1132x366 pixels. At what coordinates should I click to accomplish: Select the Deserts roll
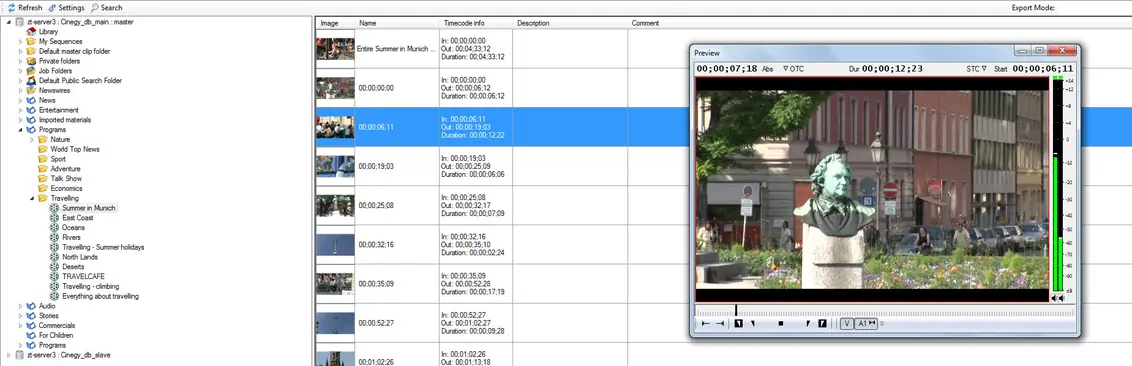pyautogui.click(x=73, y=267)
